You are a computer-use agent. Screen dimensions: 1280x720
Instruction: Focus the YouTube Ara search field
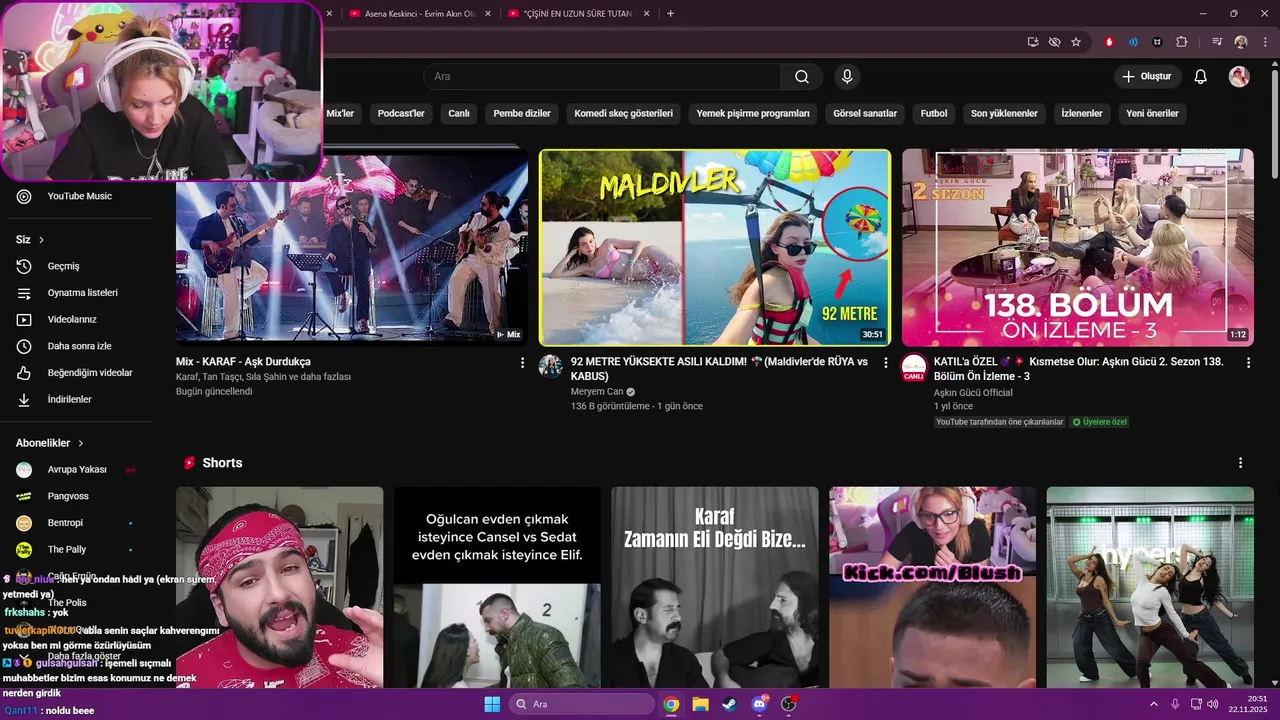coord(602,77)
